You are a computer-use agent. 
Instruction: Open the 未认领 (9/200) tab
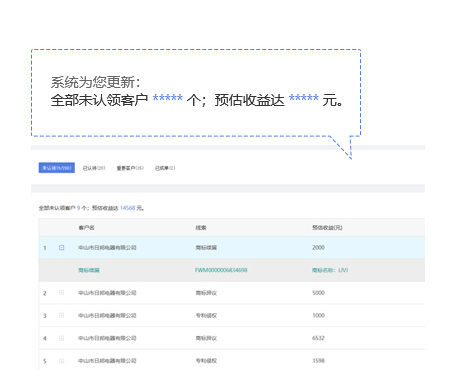point(57,168)
